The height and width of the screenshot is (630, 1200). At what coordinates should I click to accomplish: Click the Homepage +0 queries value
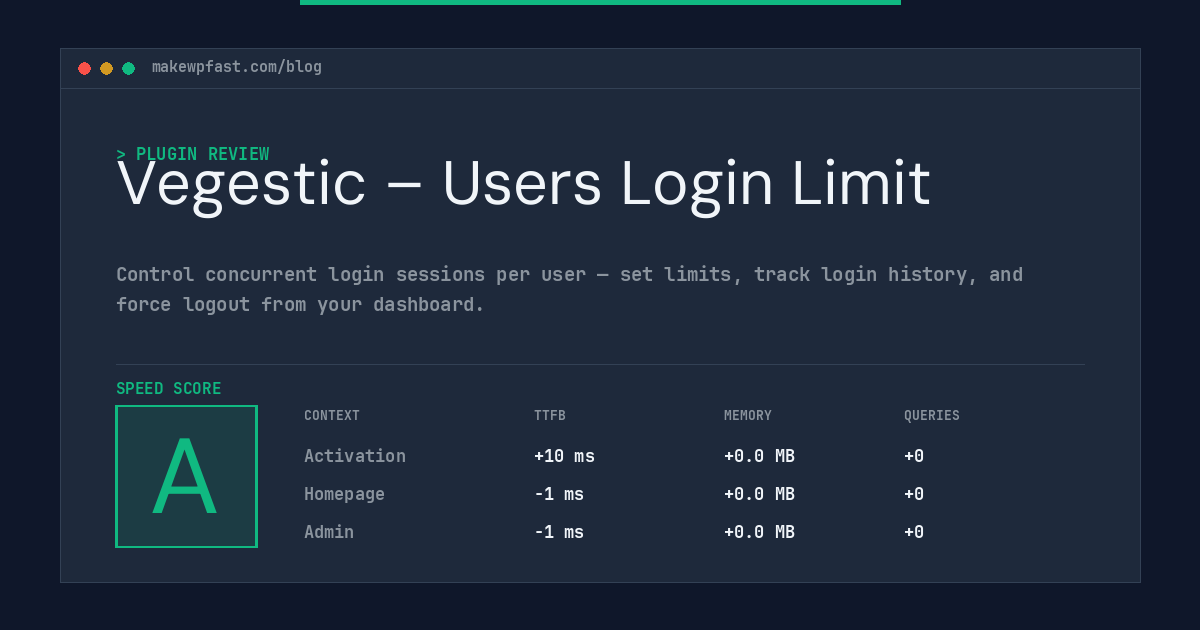[914, 494]
